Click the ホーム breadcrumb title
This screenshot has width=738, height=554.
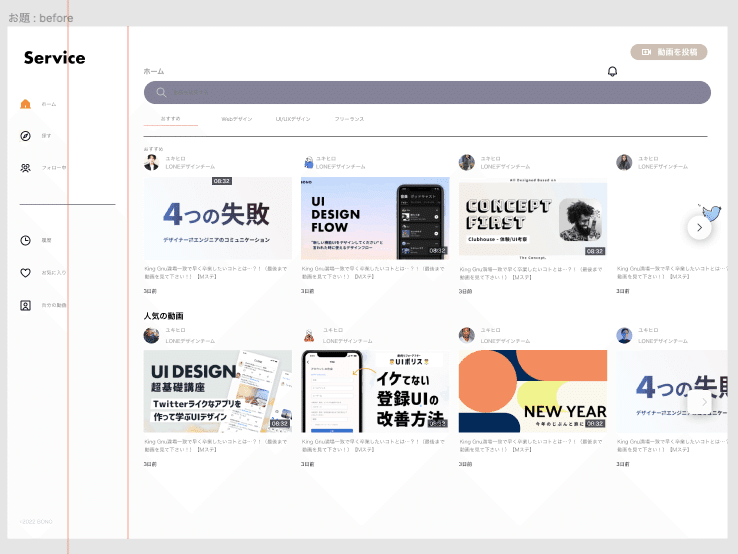pos(154,72)
